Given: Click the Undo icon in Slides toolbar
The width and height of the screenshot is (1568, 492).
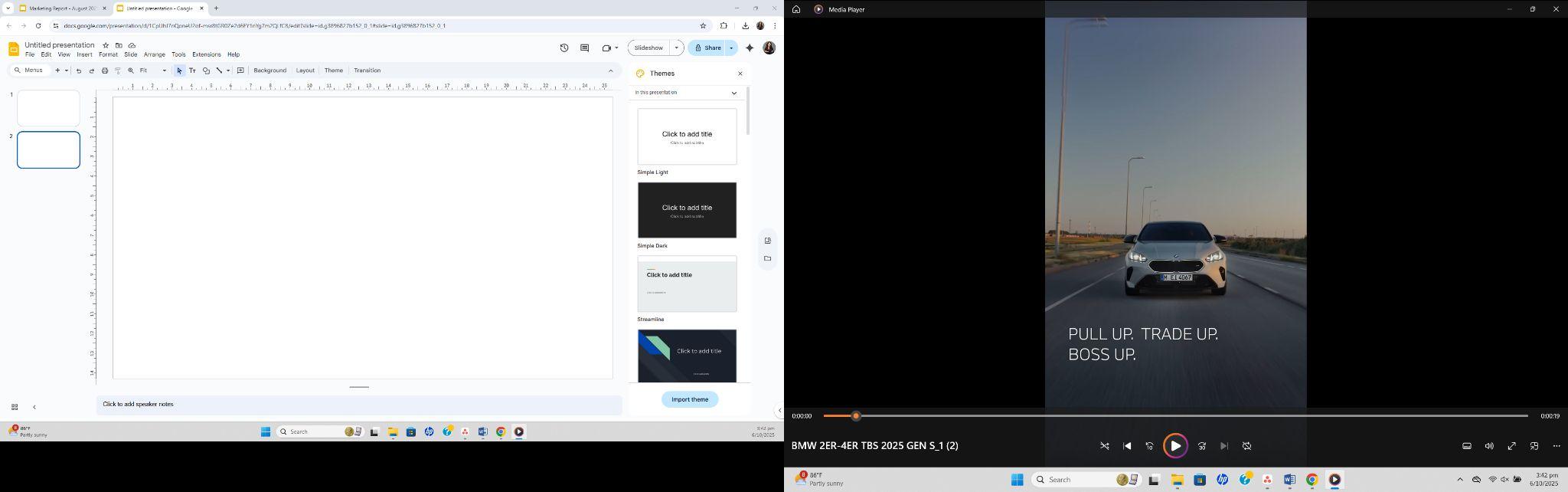Looking at the screenshot, I should tap(79, 71).
